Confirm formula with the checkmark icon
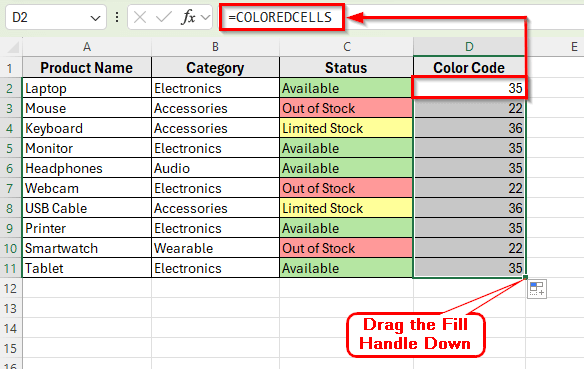This screenshot has height=369, width=584. 164,17
